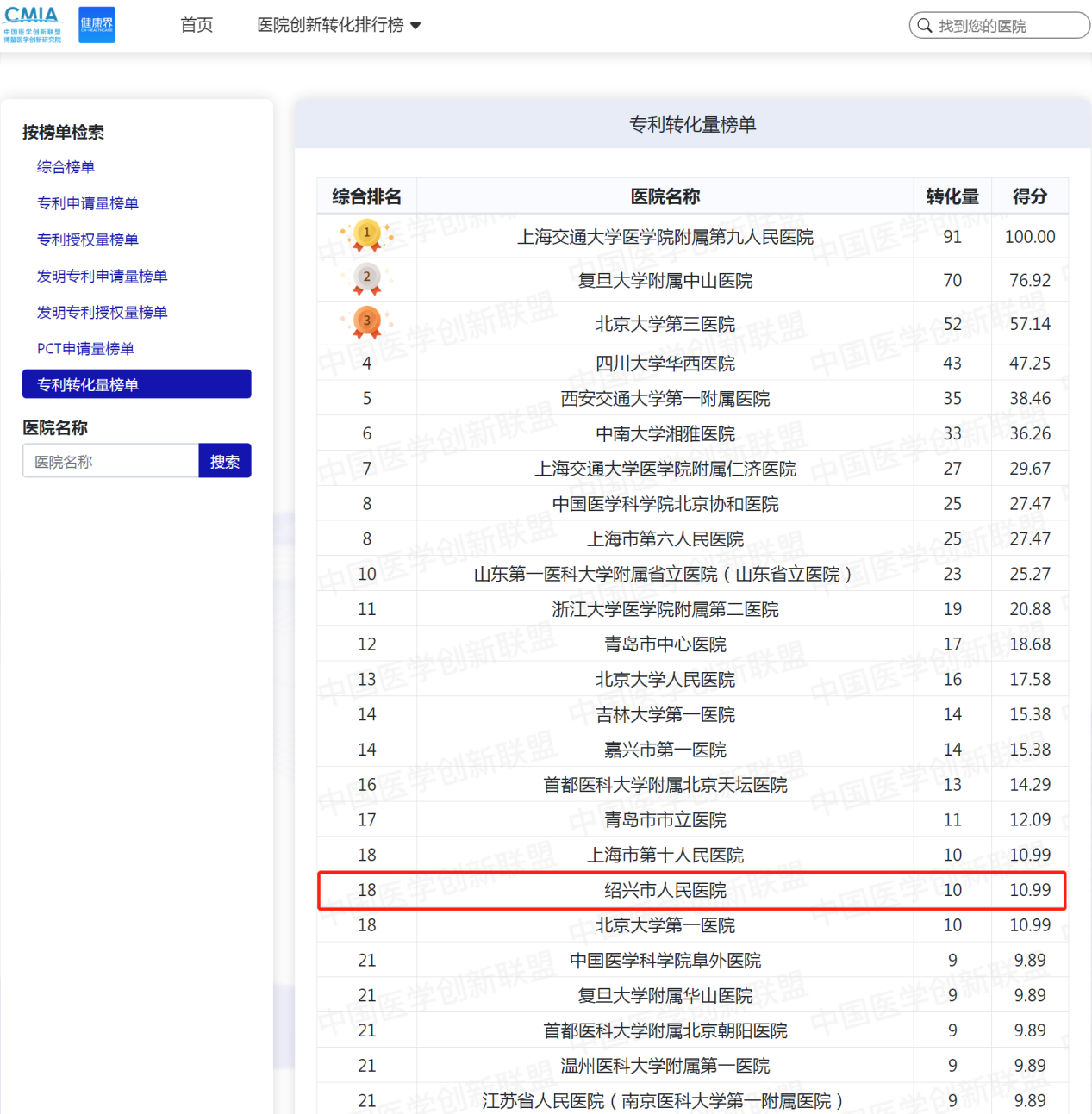The image size is (1092, 1114).
Task: Click the silver rank 2 medal
Action: [367, 279]
